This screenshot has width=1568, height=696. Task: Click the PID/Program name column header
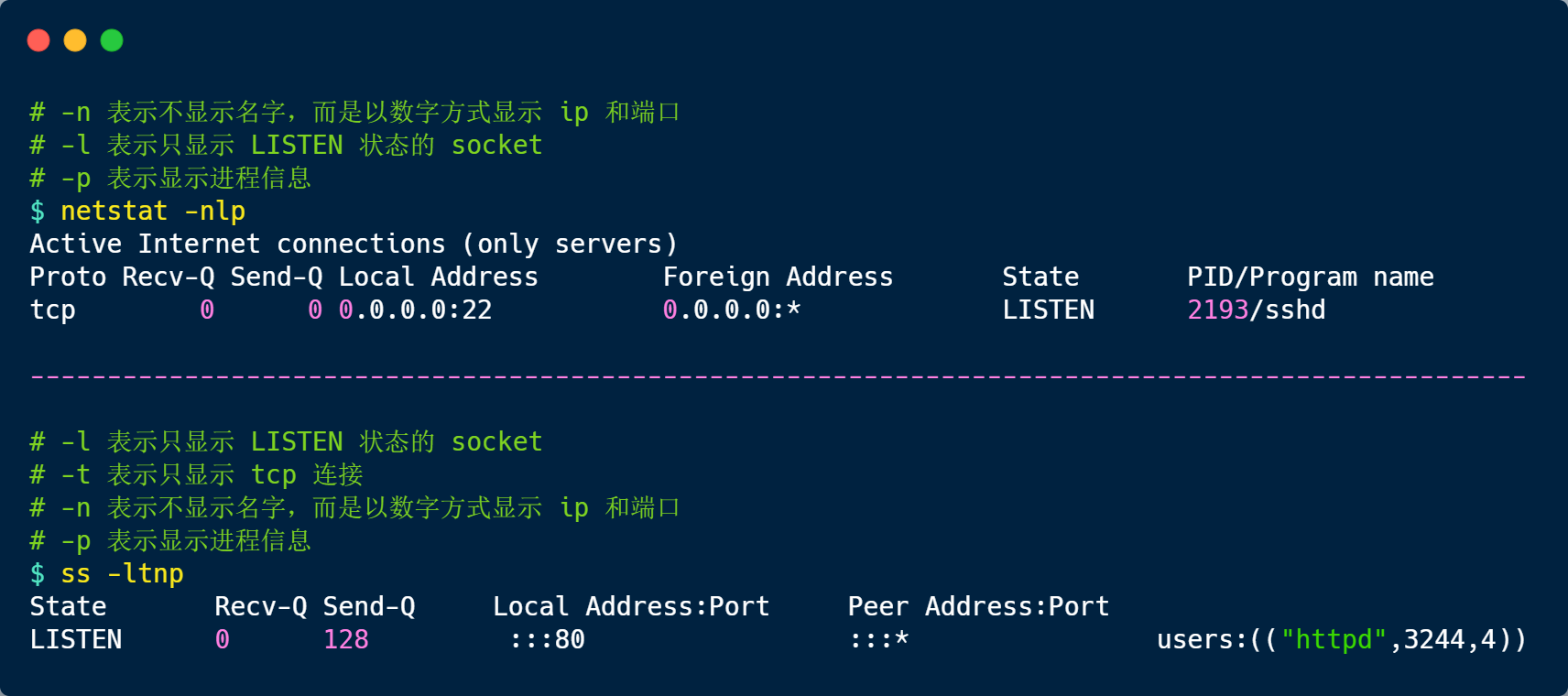(x=1310, y=277)
